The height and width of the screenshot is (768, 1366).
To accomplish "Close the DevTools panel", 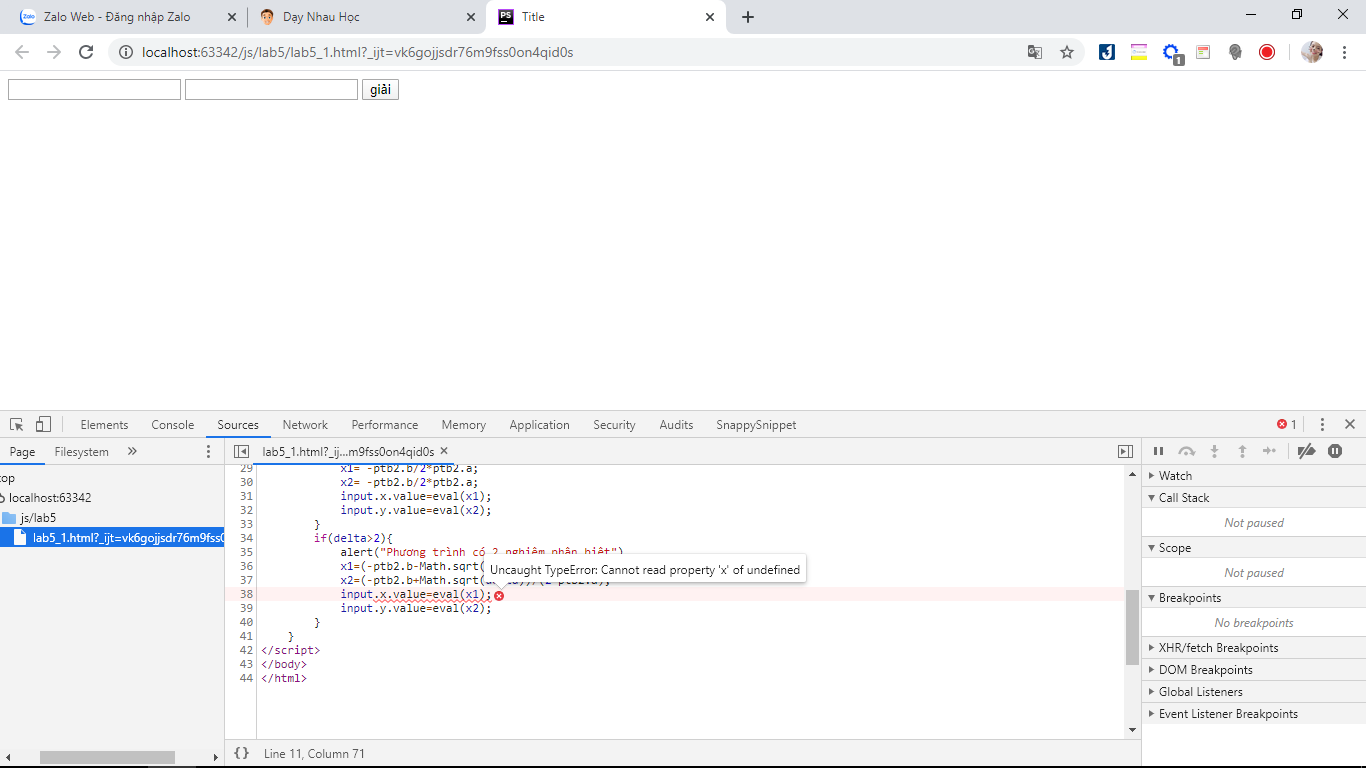I will 1350,425.
